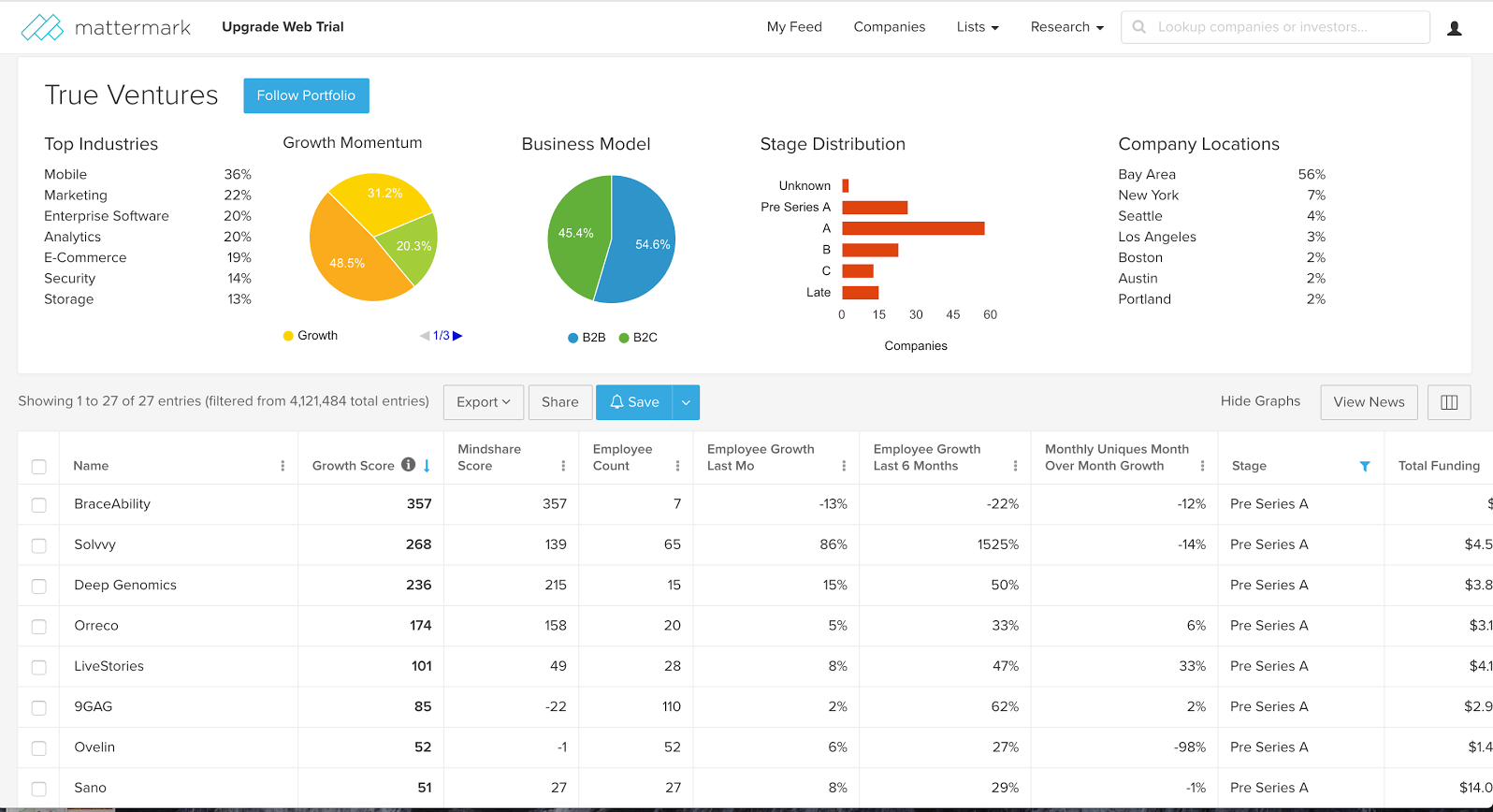Open the Export dropdown
The width and height of the screenshot is (1493, 812).
484,402
